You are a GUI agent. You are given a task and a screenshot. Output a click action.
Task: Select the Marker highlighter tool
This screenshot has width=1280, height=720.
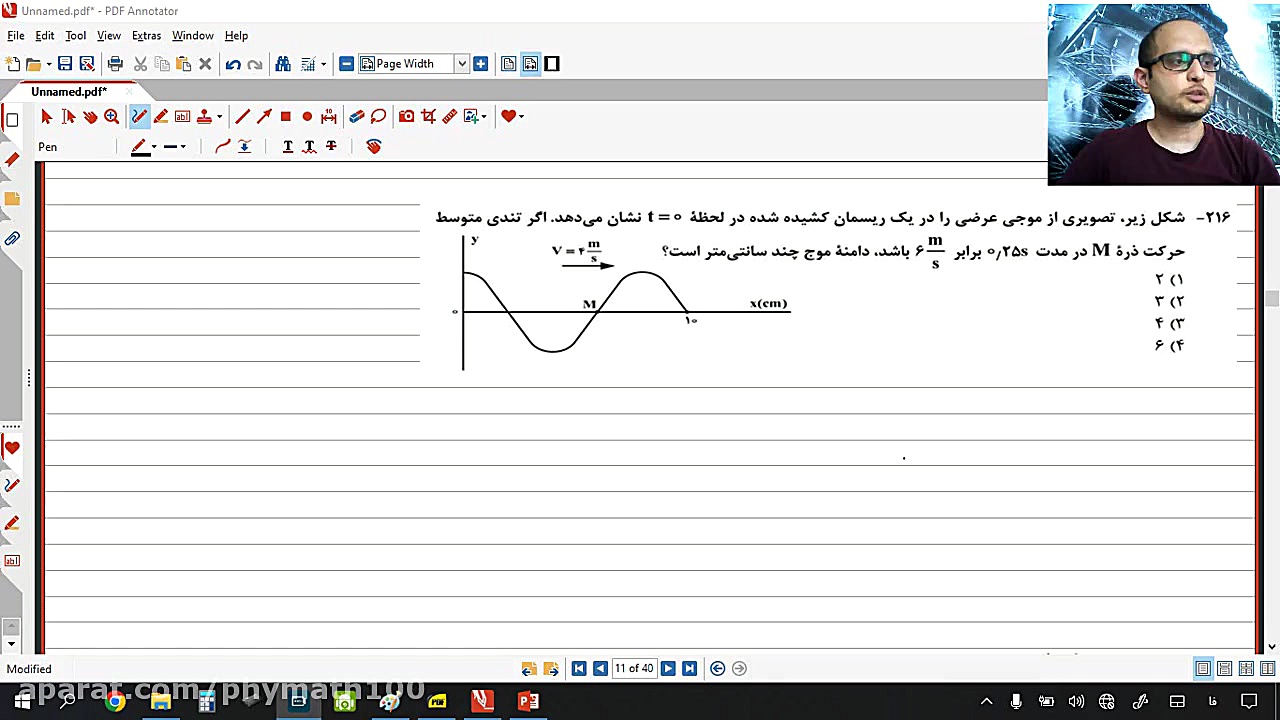point(161,117)
